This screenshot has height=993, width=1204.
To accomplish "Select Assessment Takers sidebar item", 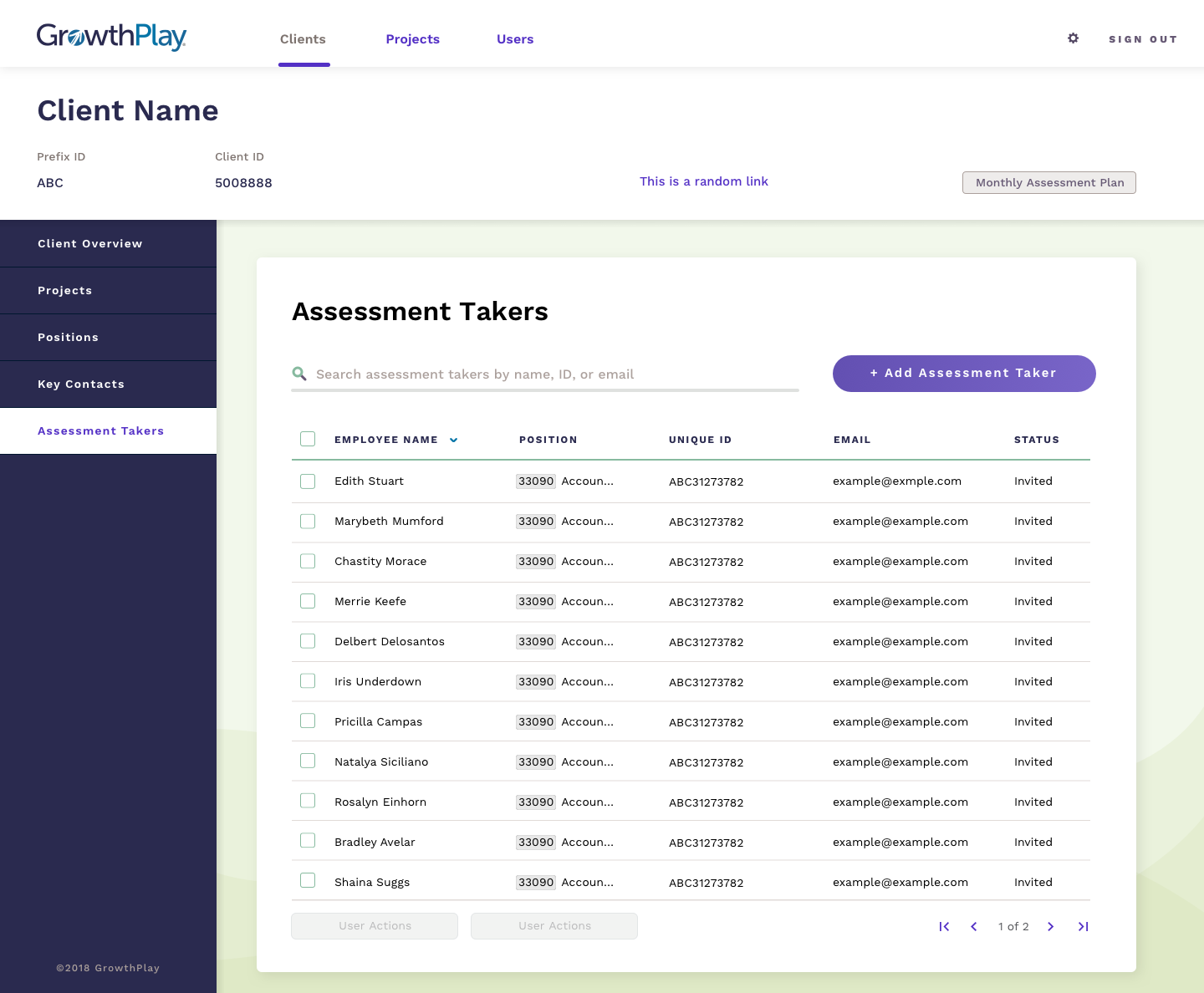I will coord(108,430).
